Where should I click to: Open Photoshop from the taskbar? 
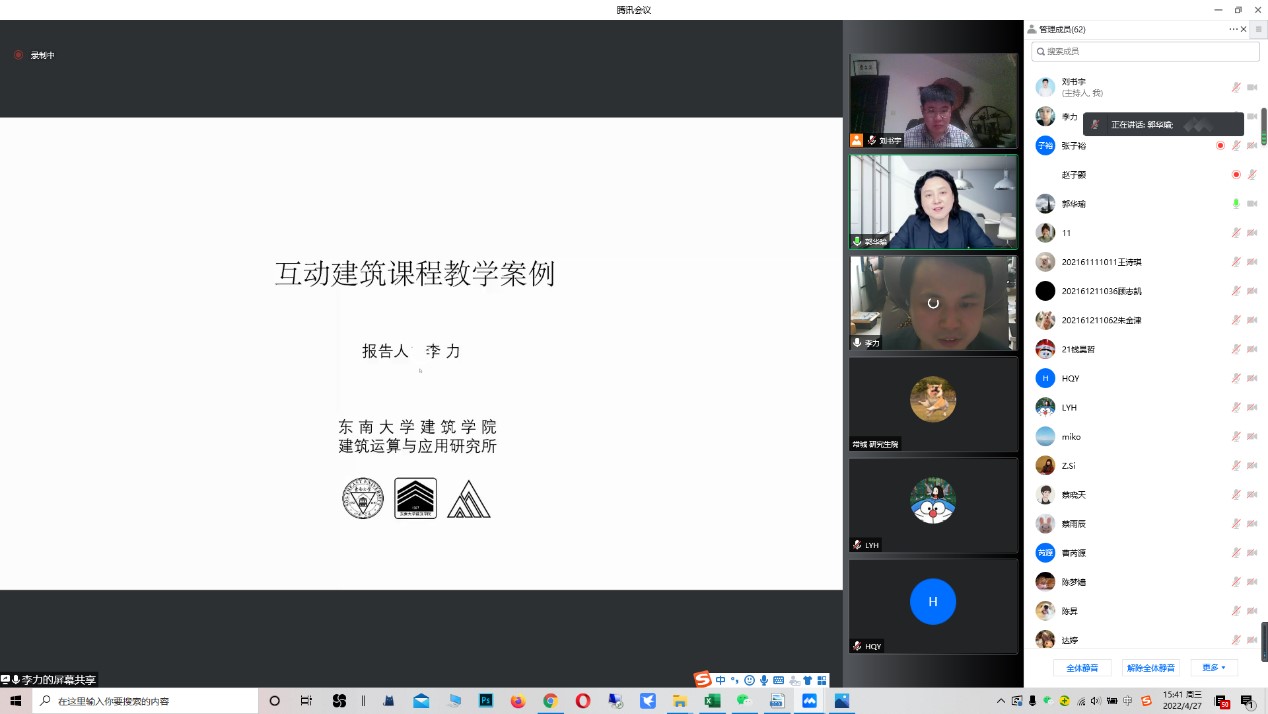click(486, 701)
